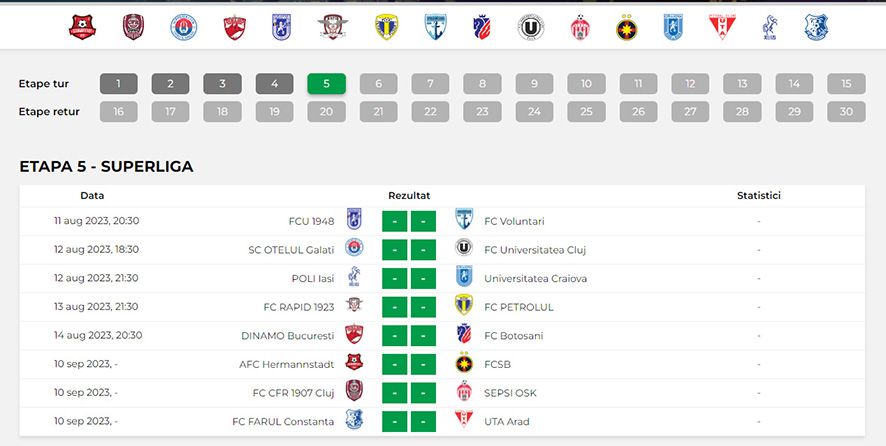Select round 1 in Etape tur
Screen dimensions: 886x446
pos(119,84)
